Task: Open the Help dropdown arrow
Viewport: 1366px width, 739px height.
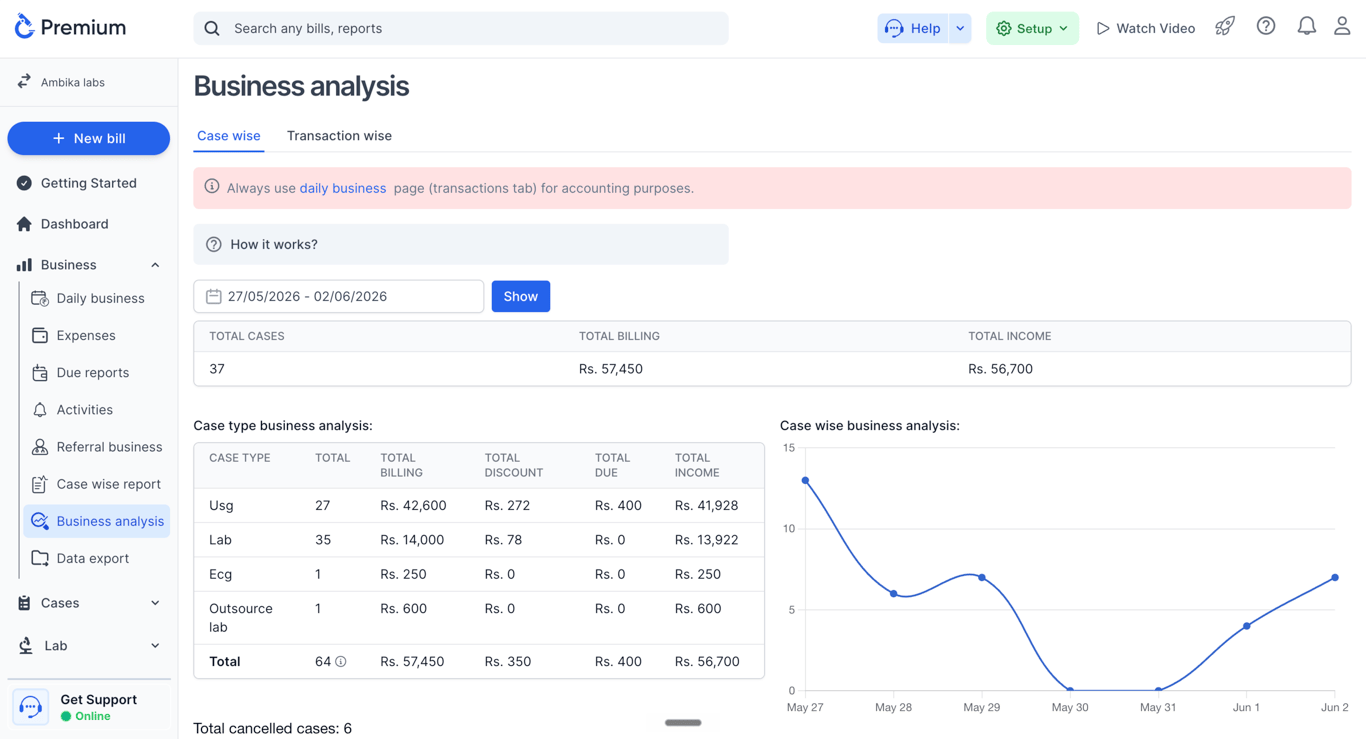Action: coord(960,28)
